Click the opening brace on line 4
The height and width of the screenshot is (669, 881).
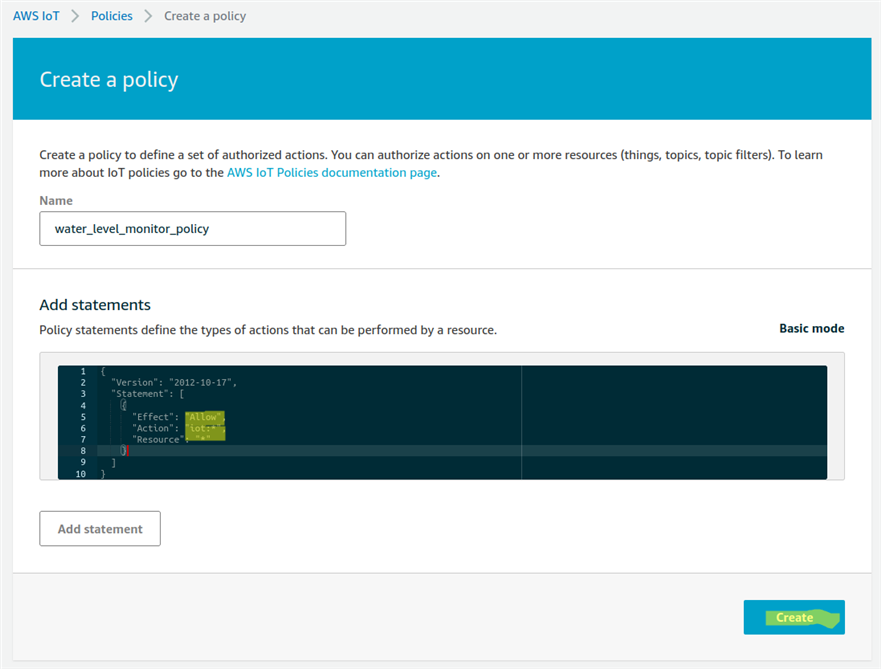point(123,405)
